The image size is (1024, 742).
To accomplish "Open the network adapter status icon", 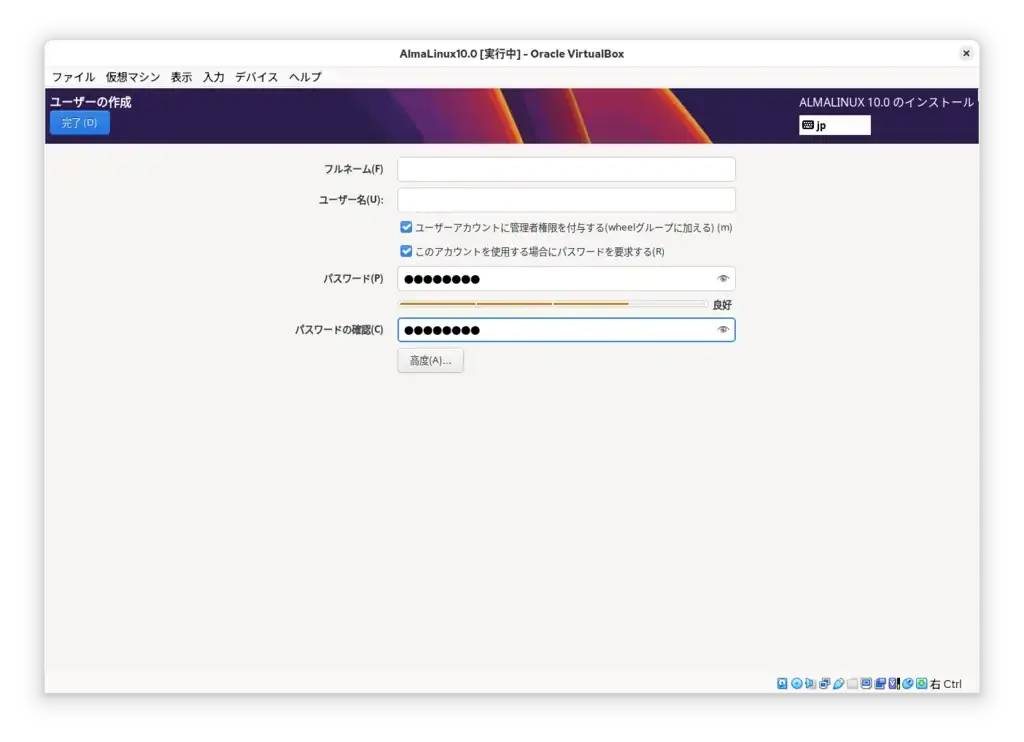I will click(824, 683).
